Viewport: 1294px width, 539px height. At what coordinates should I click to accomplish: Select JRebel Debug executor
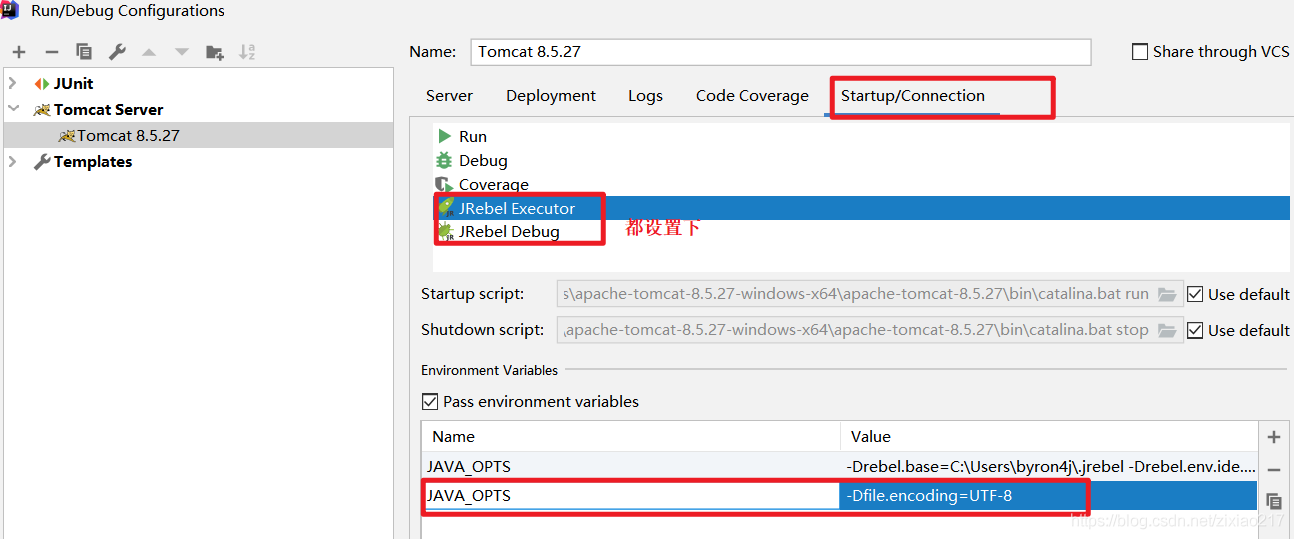(509, 232)
